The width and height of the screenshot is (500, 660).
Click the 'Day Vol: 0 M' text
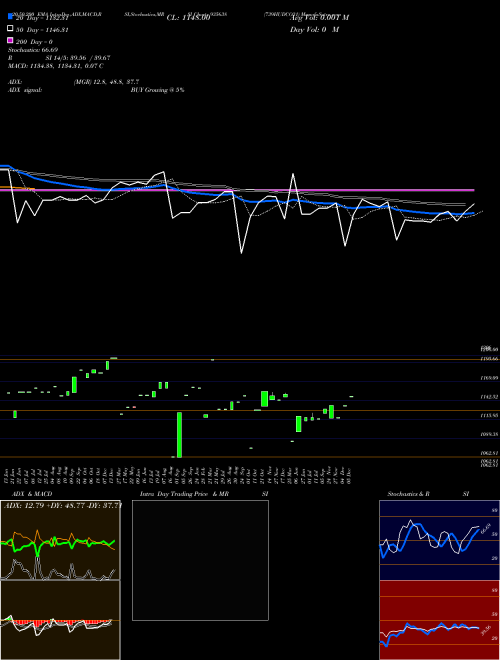point(314,30)
